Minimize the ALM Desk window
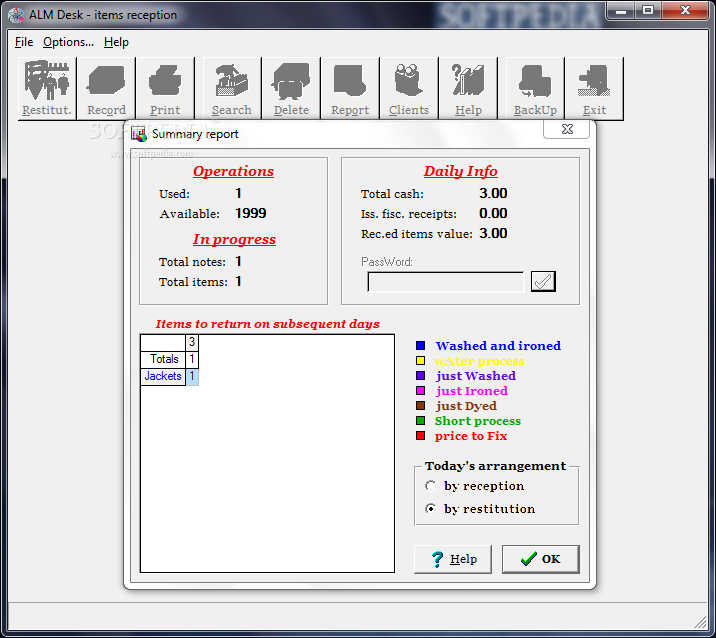The height and width of the screenshot is (638, 716). pyautogui.click(x=621, y=10)
